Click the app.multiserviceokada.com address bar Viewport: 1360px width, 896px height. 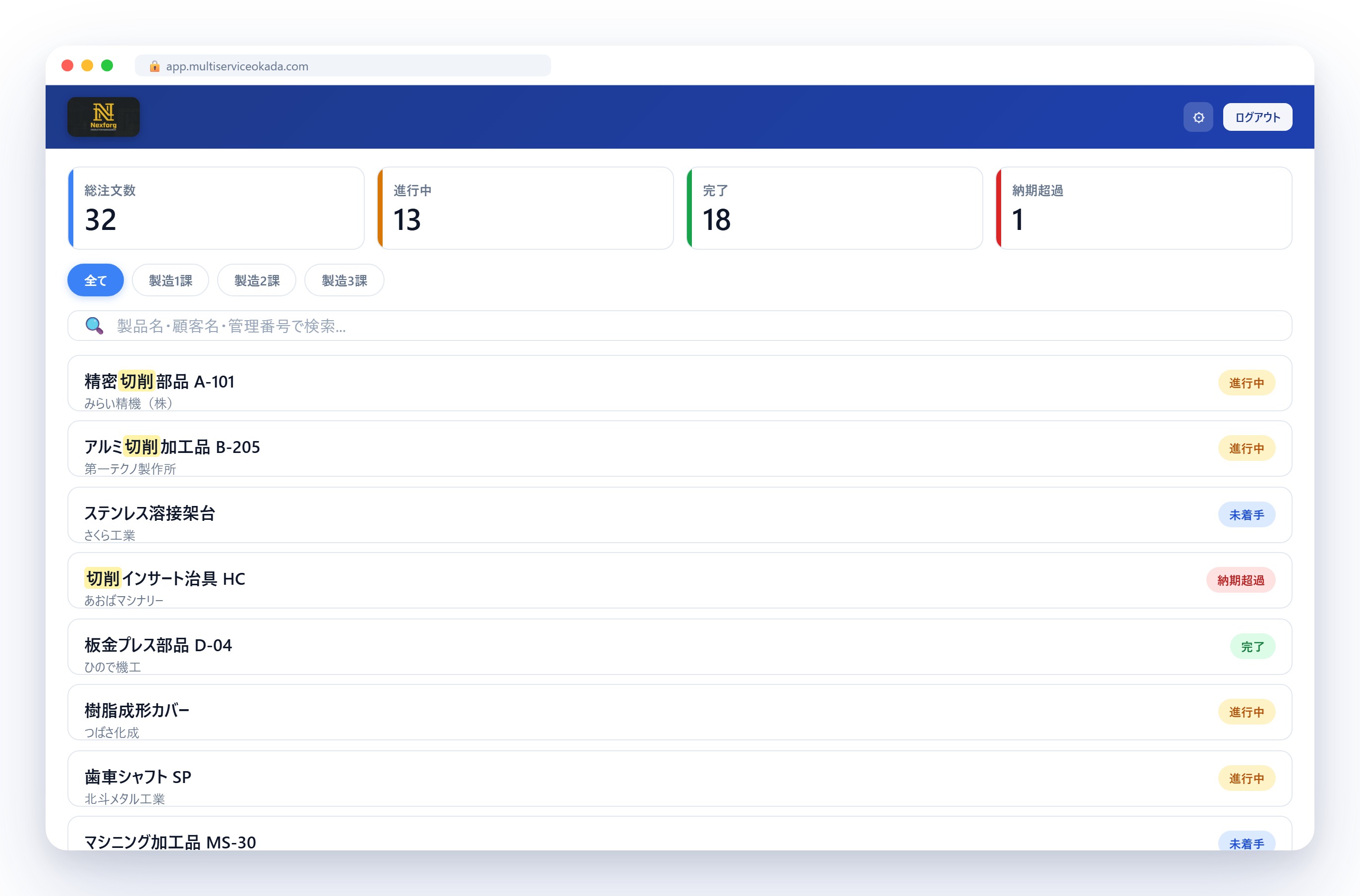click(x=343, y=66)
